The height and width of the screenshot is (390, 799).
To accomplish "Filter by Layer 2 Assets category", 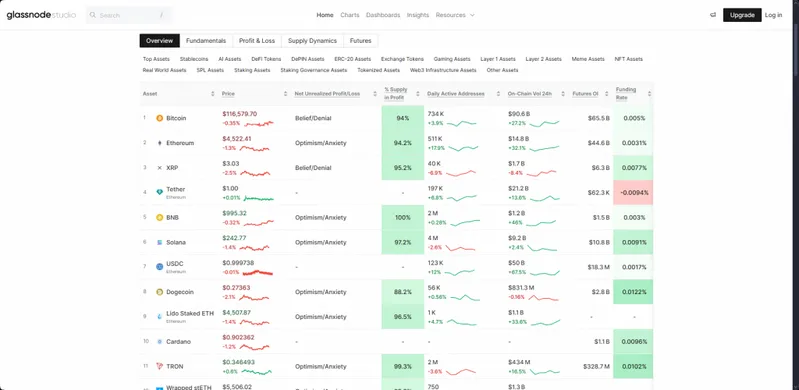I will tap(543, 59).
